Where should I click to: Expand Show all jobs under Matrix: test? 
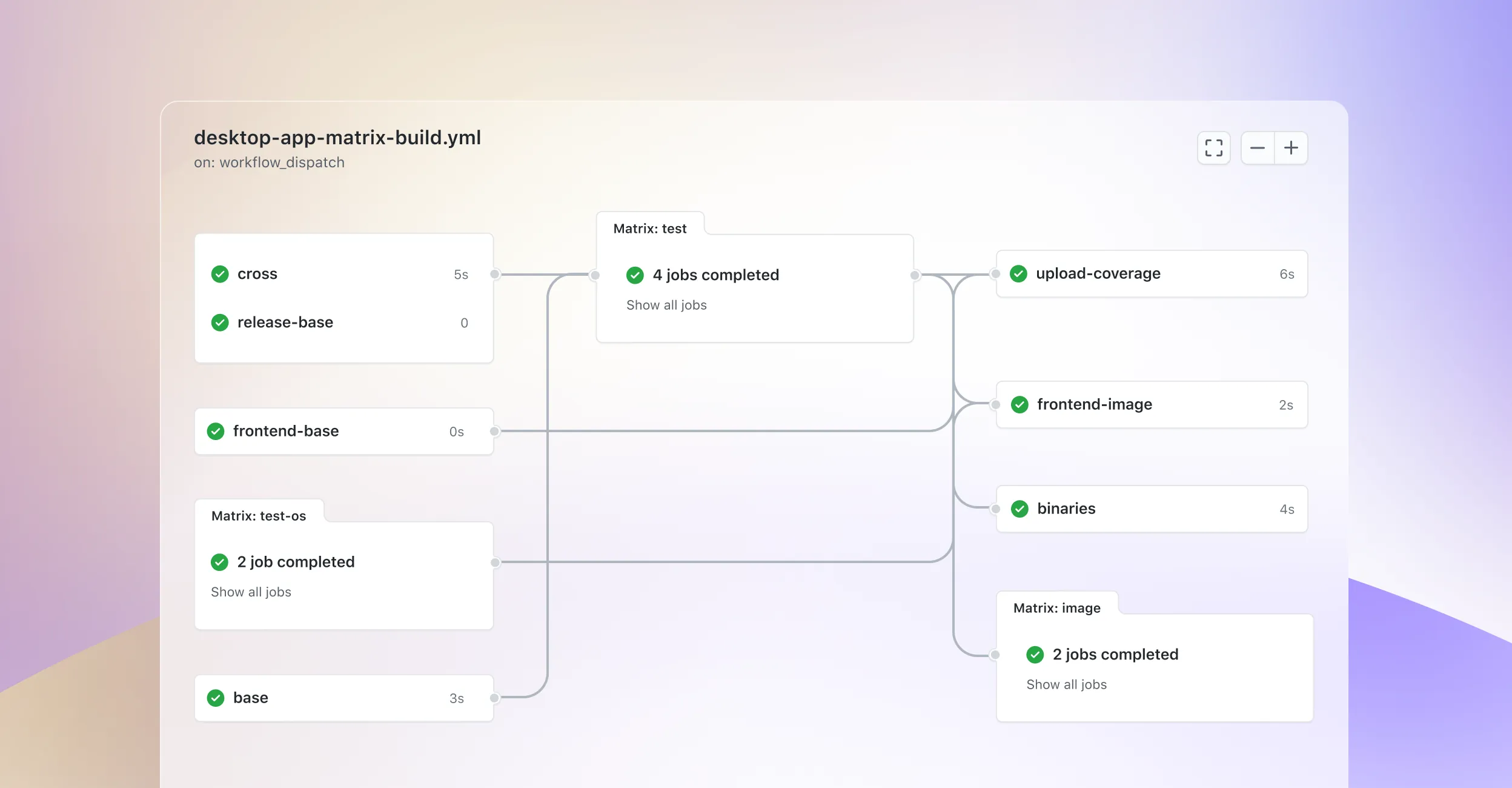tap(666, 305)
